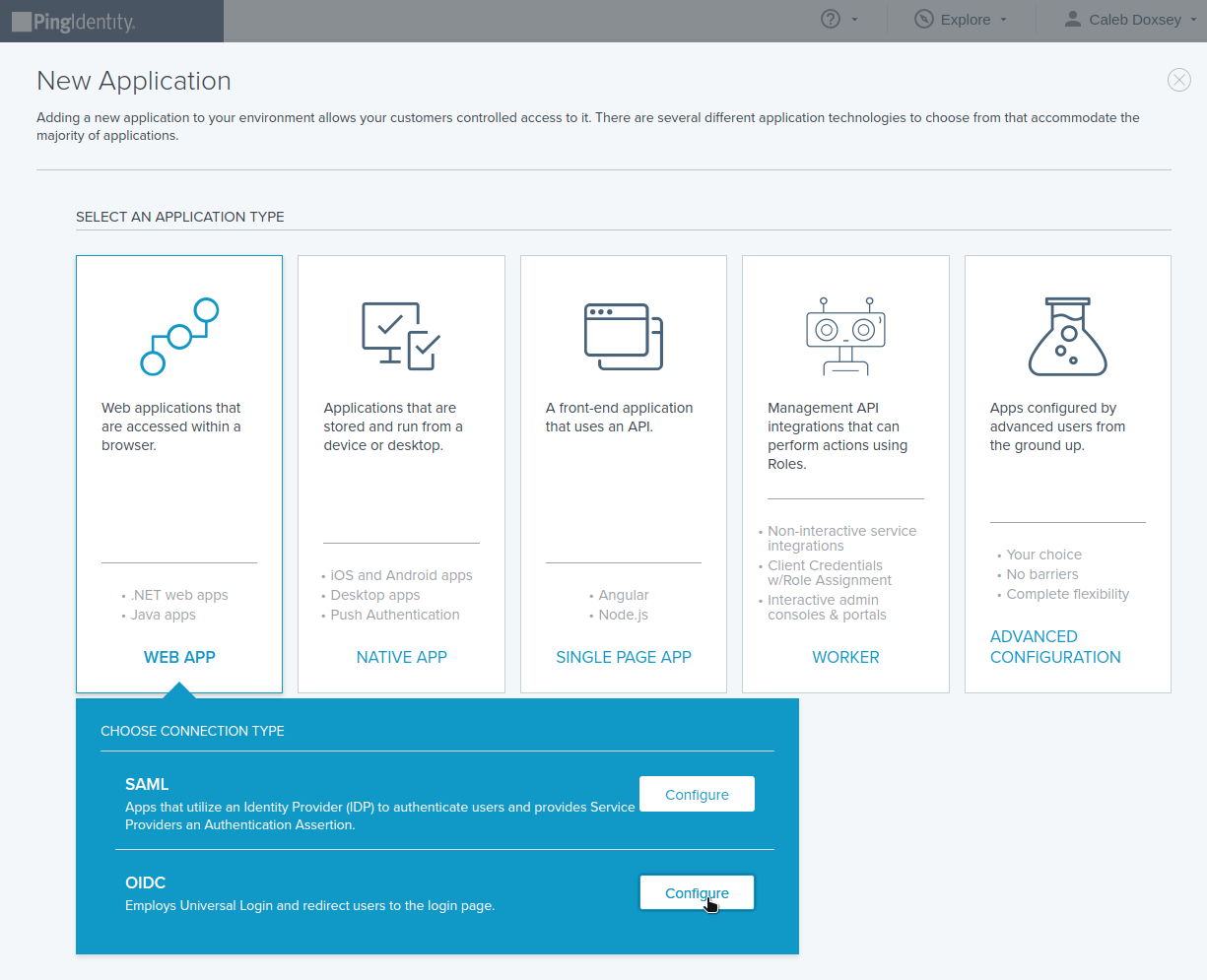1207x980 pixels.
Task: Click the 'CHOOSE CONNECTION TYPE' heading
Action: pos(192,731)
